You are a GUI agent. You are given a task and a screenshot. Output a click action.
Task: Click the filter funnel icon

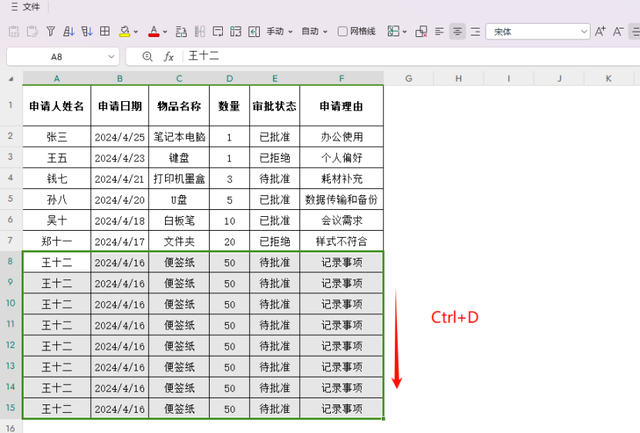point(51,31)
